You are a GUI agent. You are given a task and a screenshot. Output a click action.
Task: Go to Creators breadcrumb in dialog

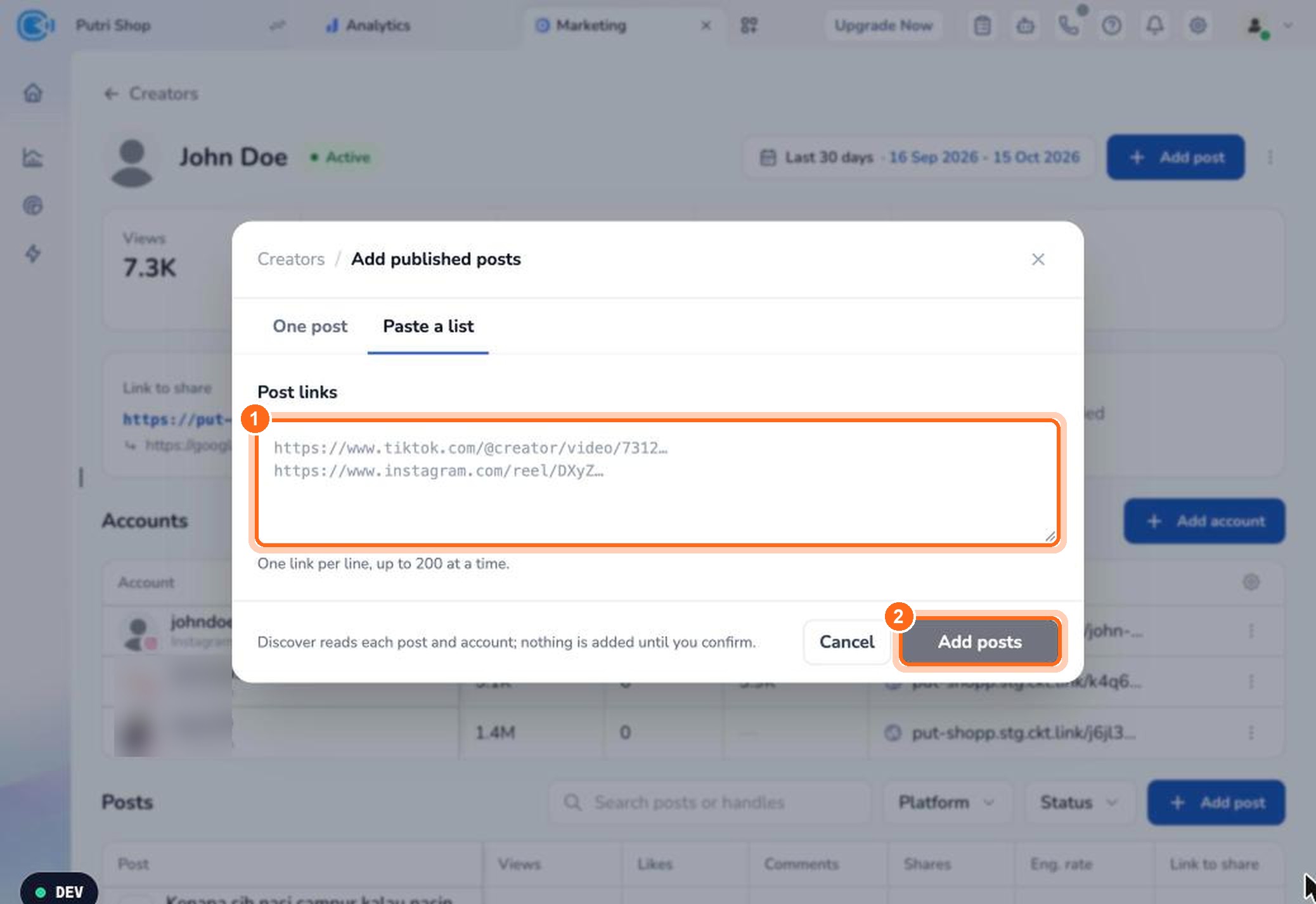click(x=291, y=259)
